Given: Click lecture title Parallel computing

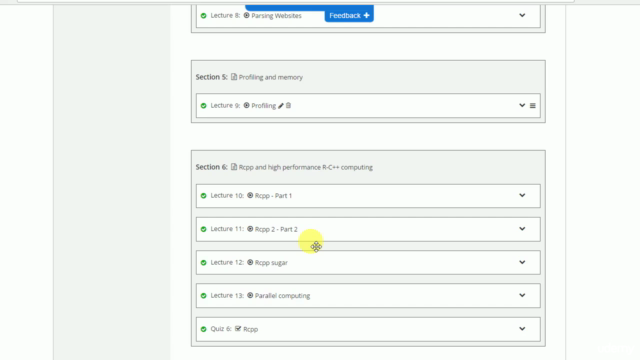Looking at the screenshot, I should pos(282,296).
